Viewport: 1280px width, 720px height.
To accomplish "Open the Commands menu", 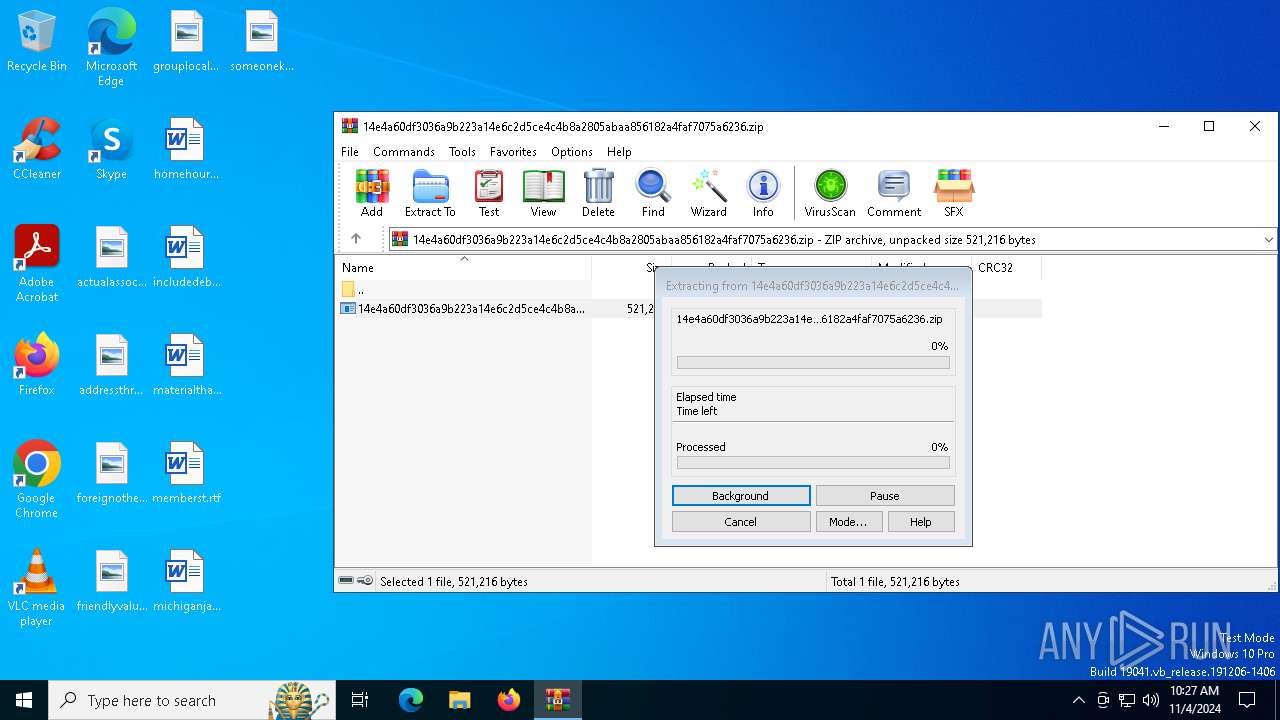I will coord(404,152).
